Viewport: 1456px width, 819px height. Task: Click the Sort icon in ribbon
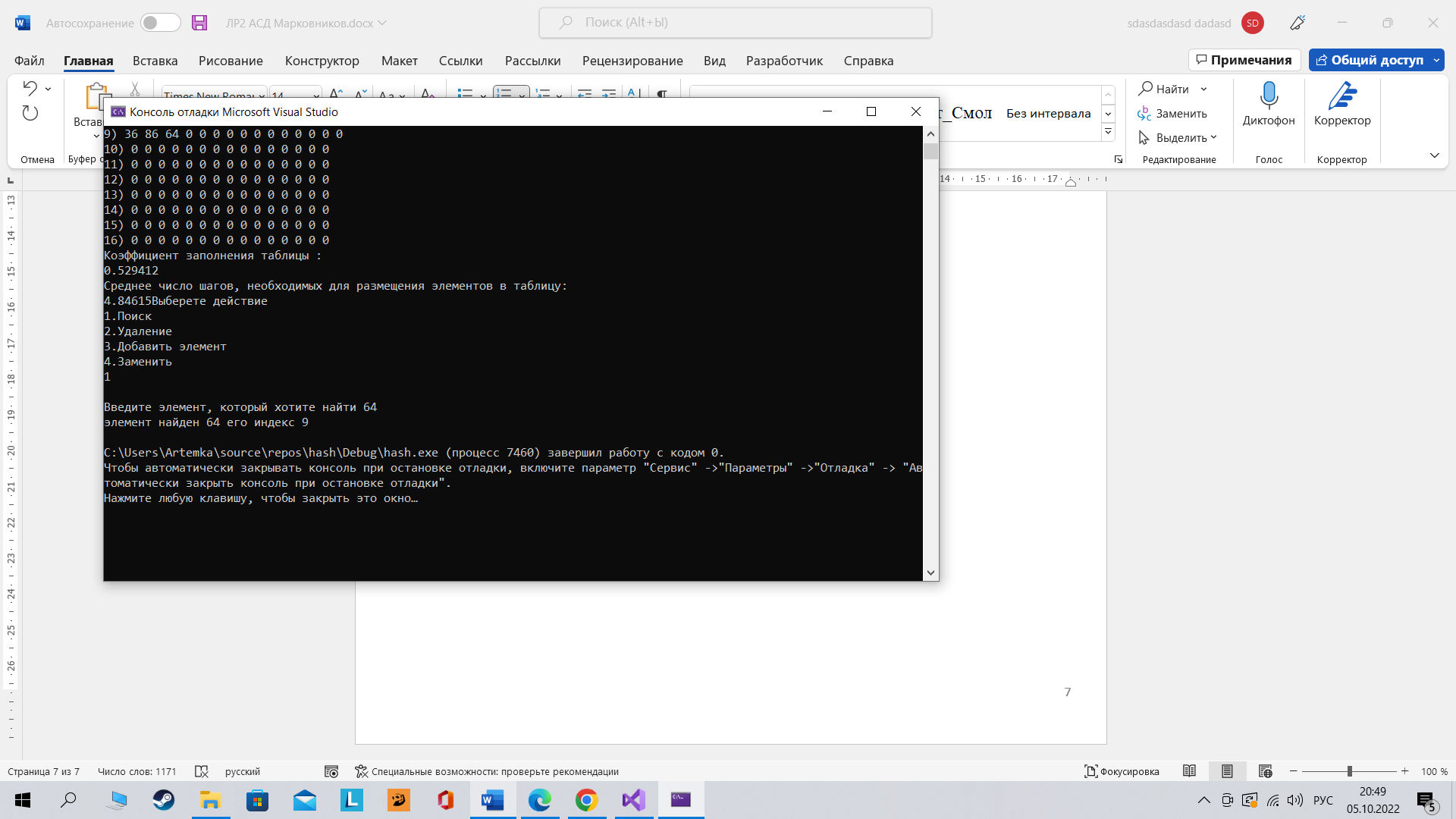634,93
